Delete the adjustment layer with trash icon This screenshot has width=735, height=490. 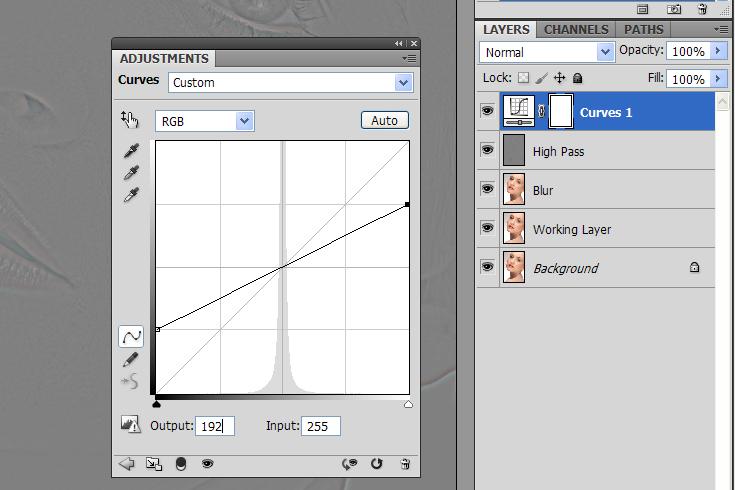point(405,464)
